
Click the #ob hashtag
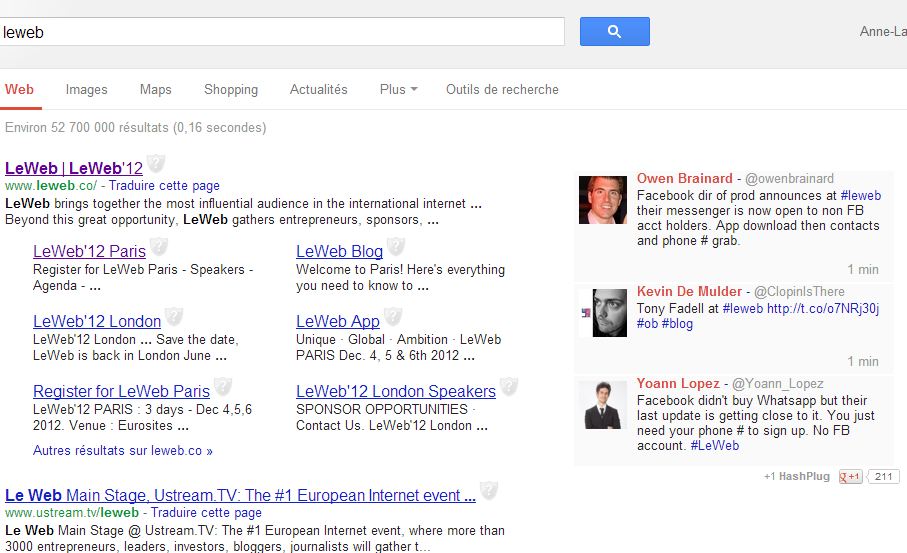click(x=648, y=324)
